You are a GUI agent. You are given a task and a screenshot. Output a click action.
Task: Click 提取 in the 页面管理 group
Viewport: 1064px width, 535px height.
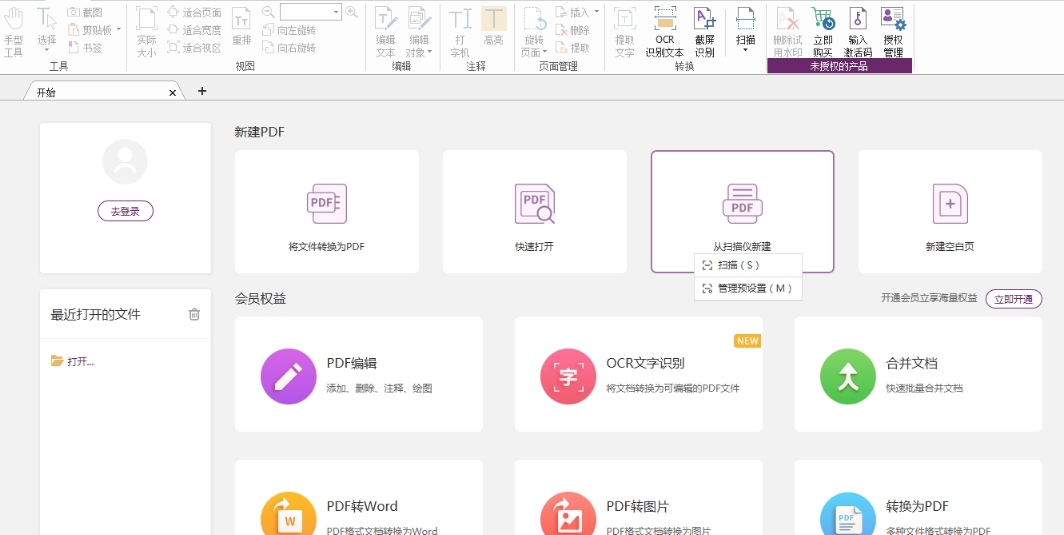573,48
